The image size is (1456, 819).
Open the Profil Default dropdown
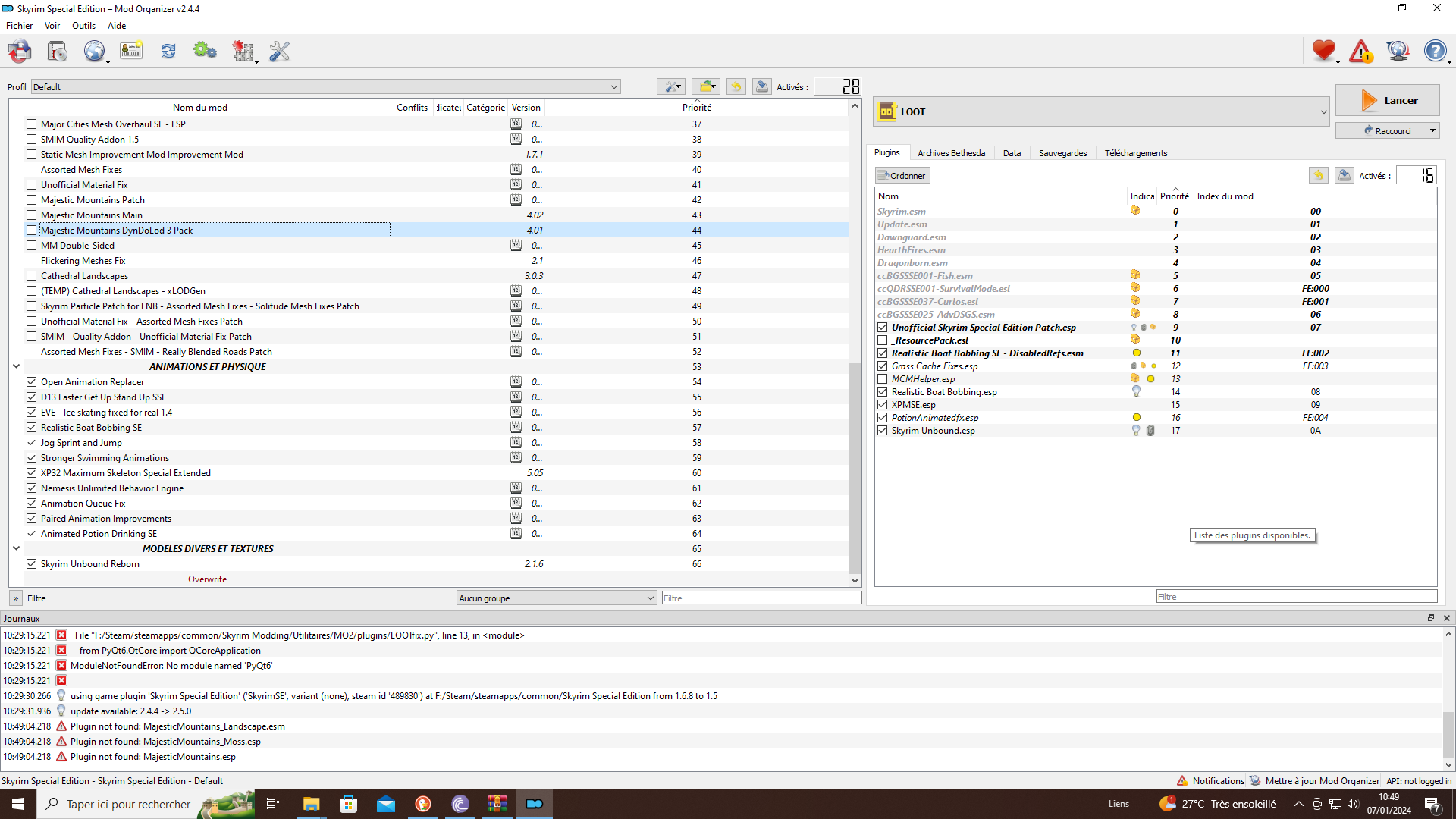[325, 87]
